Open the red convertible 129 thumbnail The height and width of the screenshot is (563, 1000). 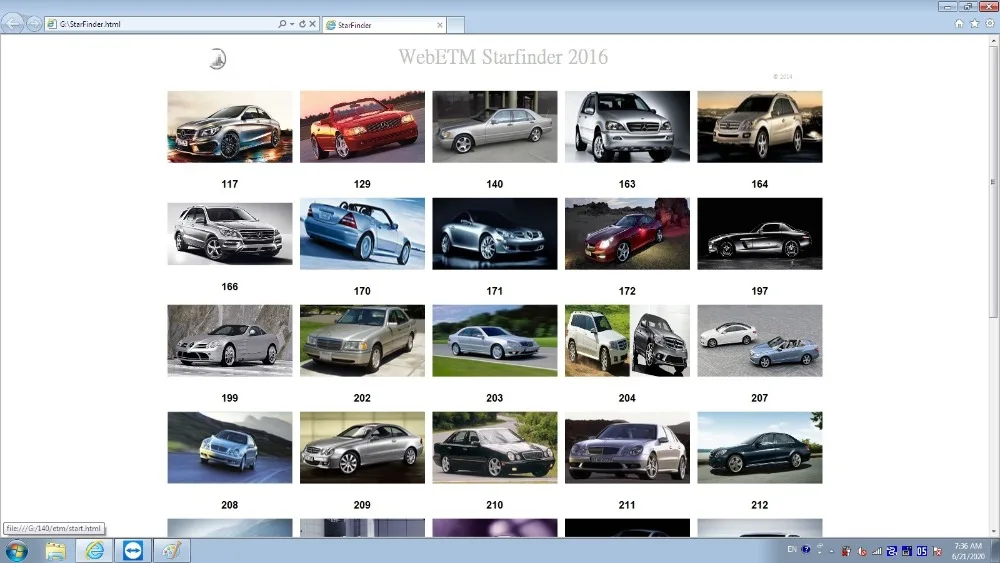[362, 127]
